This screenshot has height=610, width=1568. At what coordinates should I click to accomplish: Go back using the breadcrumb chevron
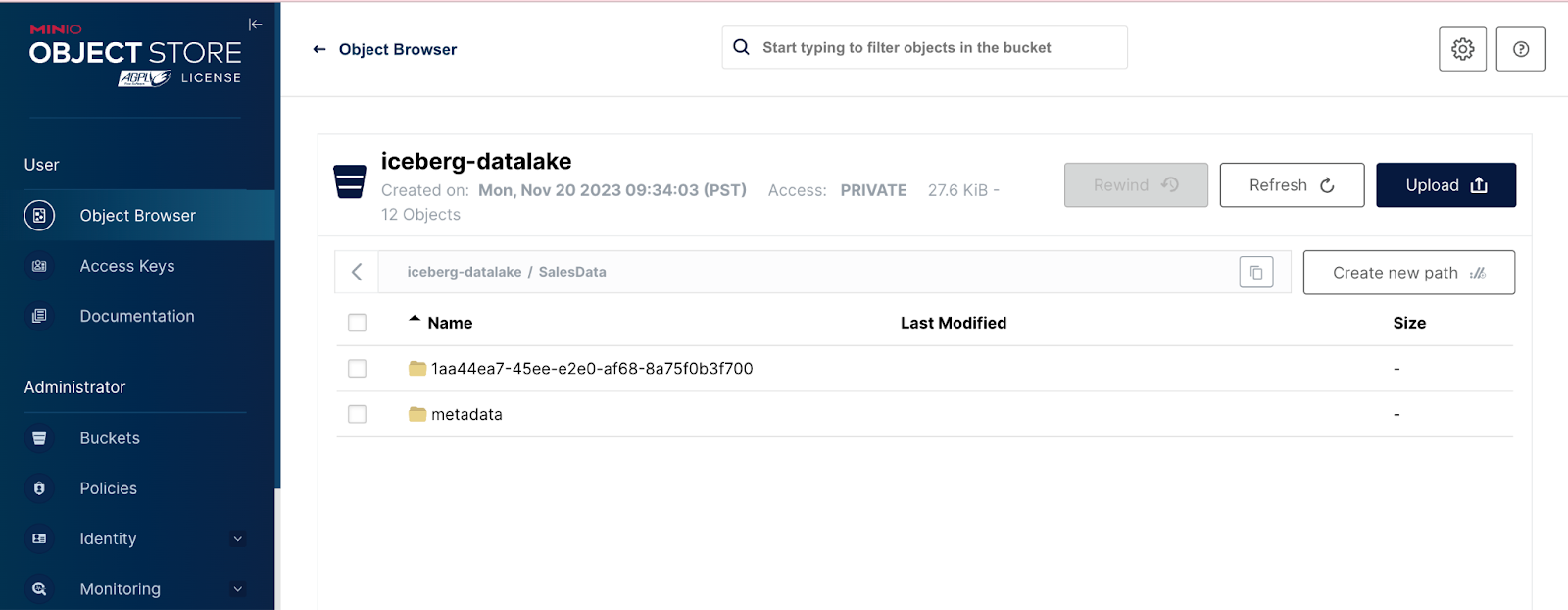point(358,272)
